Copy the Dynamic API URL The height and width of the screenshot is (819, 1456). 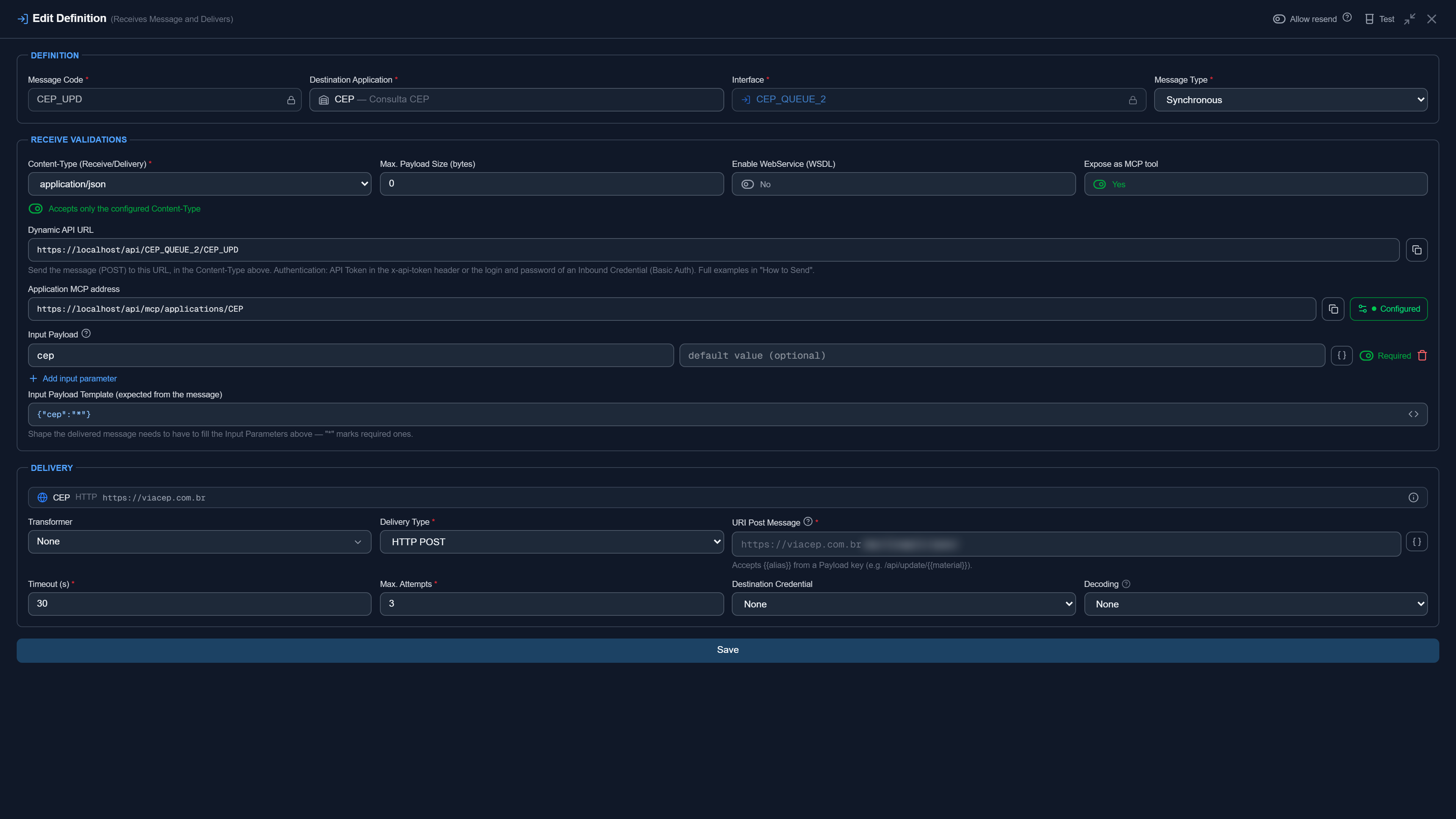pos(1417,250)
